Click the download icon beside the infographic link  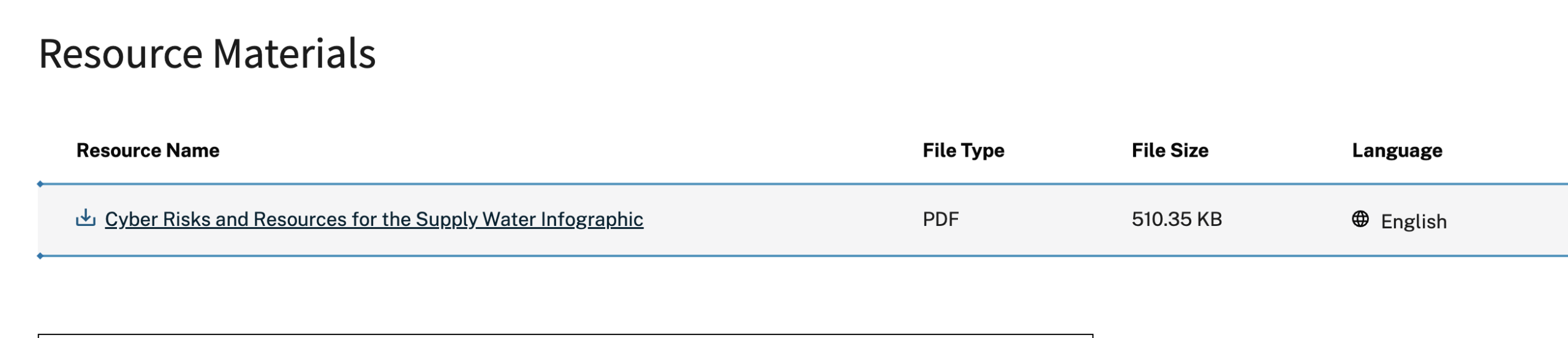[x=85, y=218]
